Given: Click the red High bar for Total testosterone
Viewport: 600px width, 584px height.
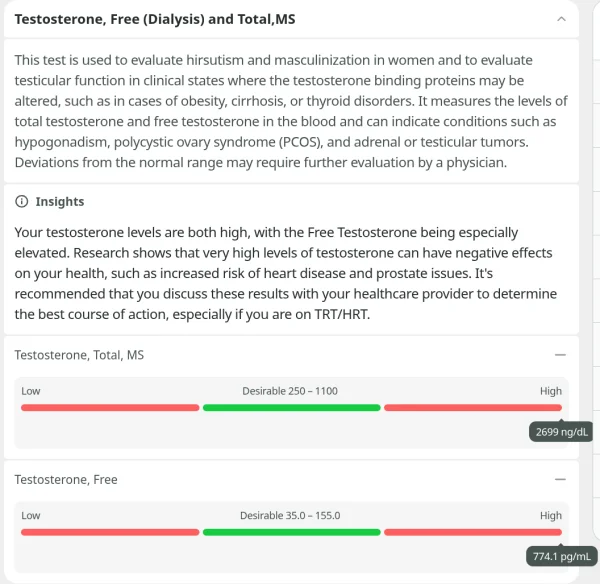Looking at the screenshot, I should pos(472,408).
